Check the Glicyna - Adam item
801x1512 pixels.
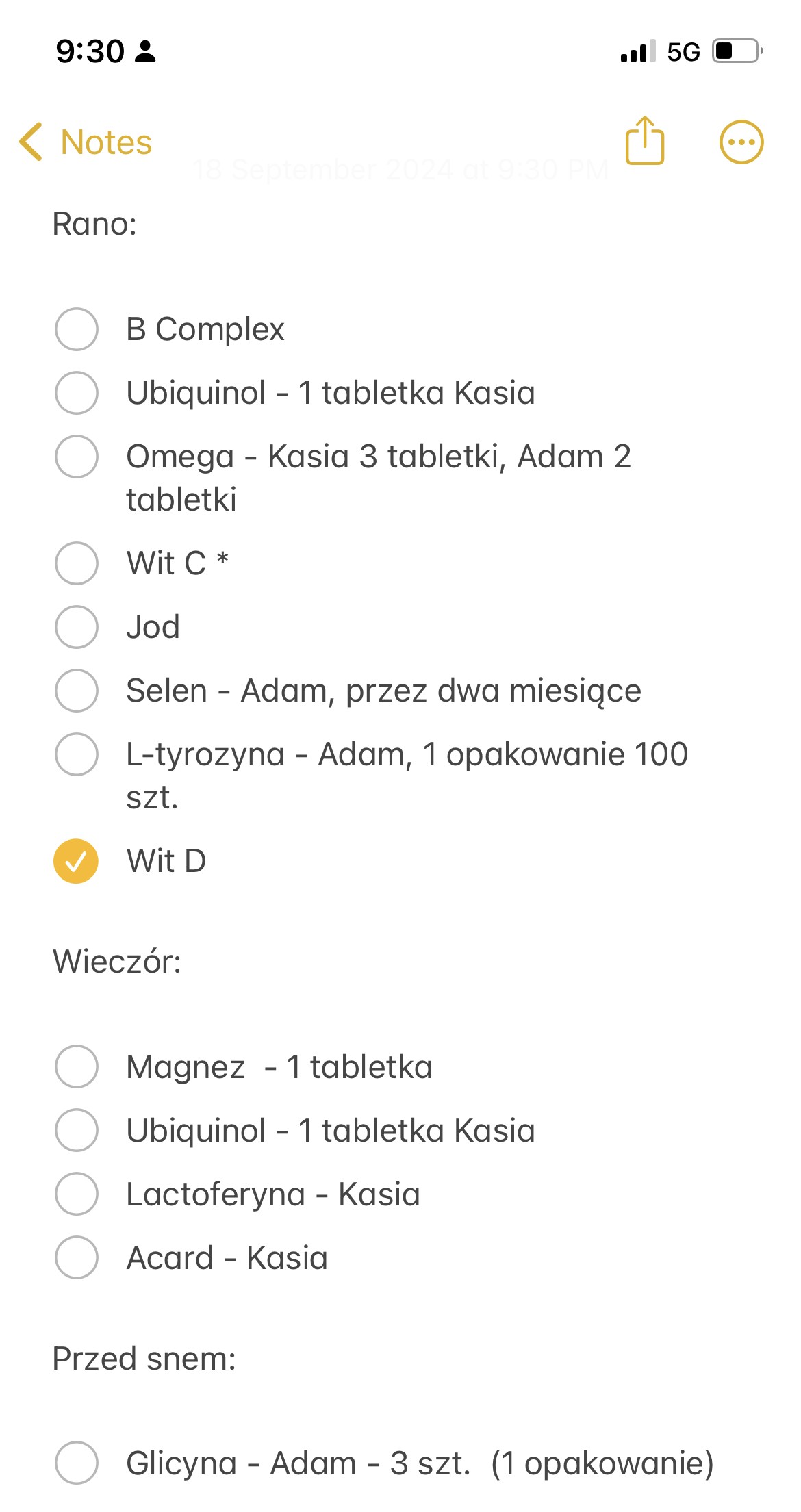(76, 1463)
